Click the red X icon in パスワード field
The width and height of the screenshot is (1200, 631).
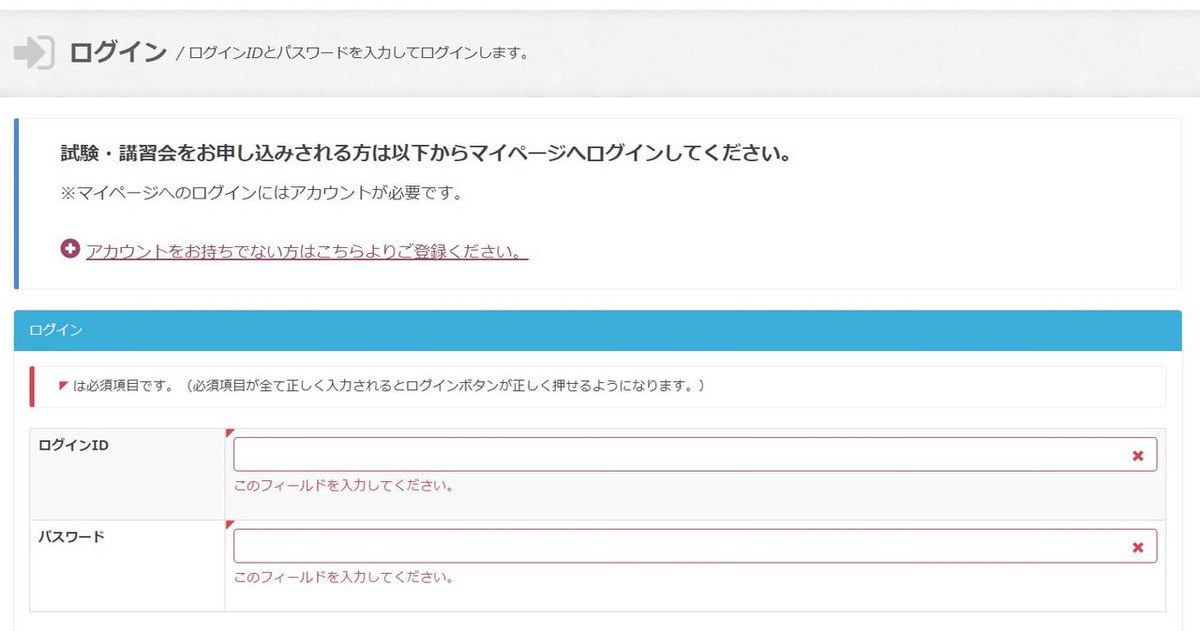pos(1138,547)
